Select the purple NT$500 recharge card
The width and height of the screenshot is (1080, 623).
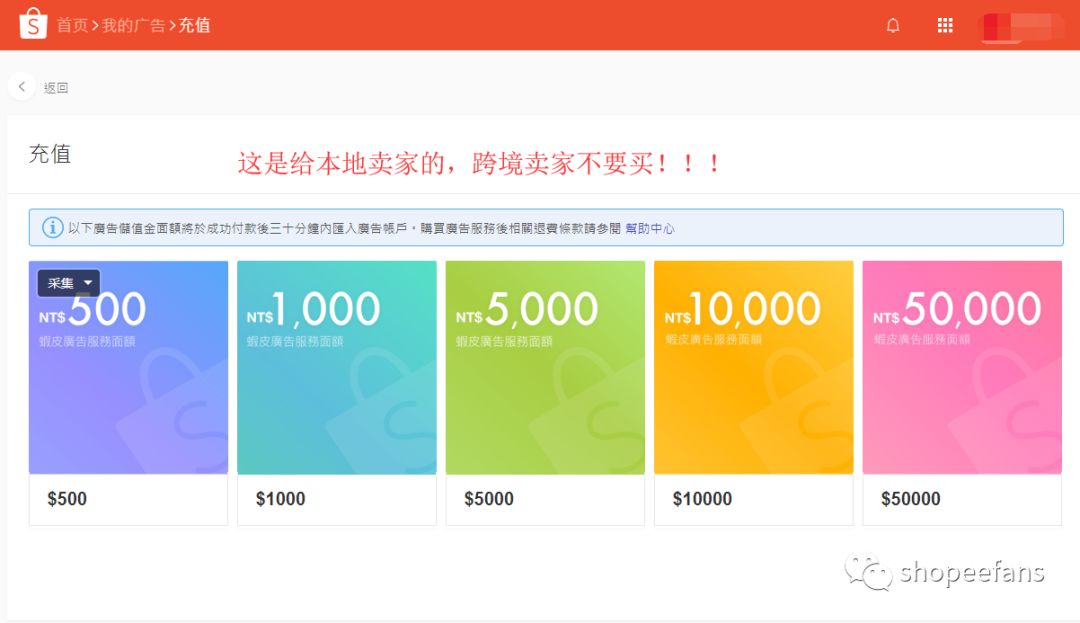pos(128,367)
